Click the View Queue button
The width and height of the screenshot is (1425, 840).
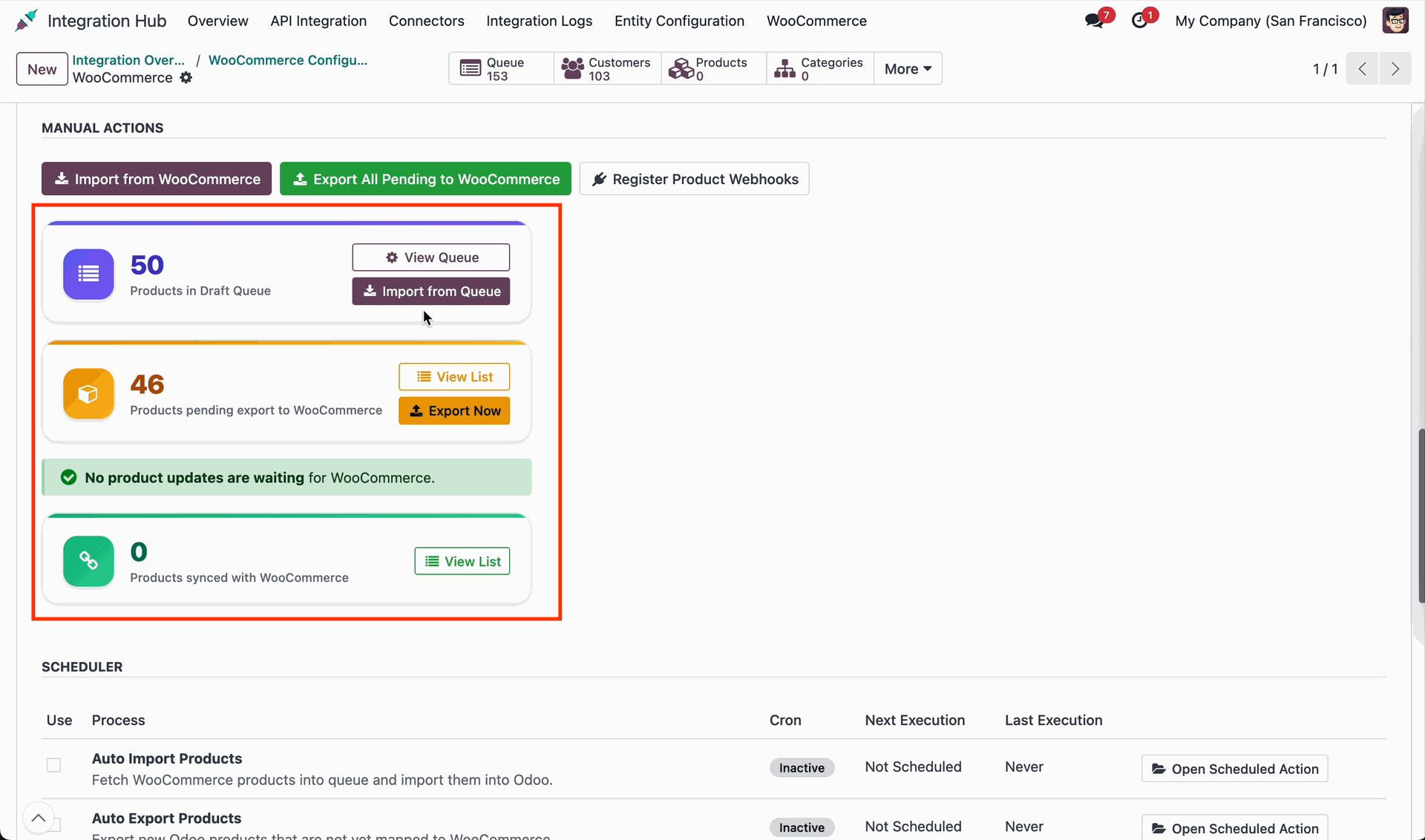[431, 257]
